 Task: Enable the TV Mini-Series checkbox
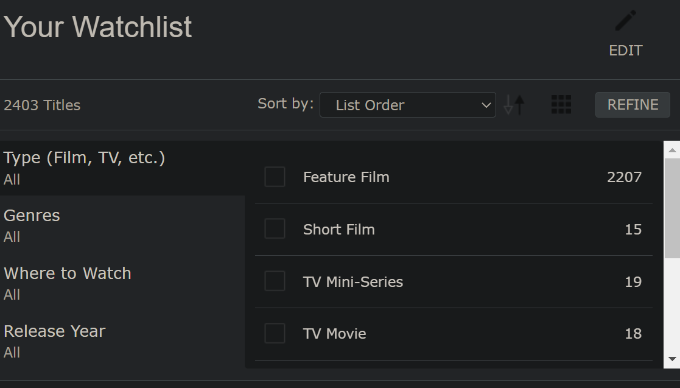click(x=275, y=281)
